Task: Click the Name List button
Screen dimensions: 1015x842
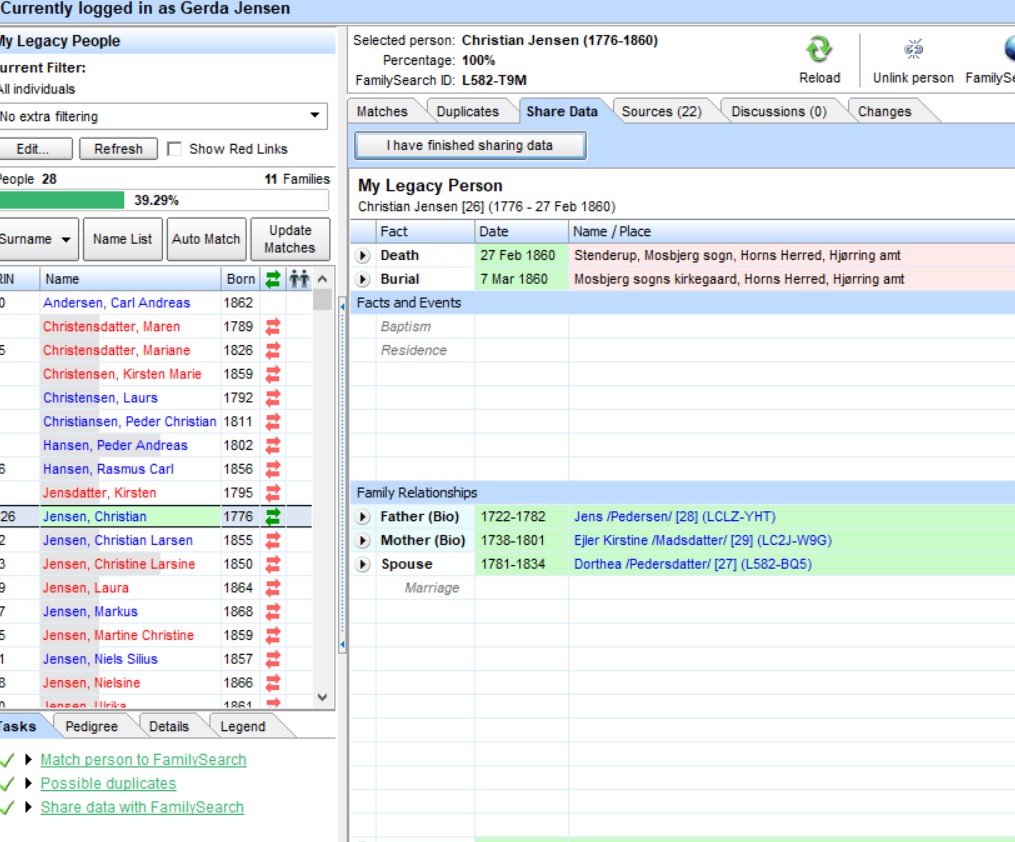Action: (x=122, y=239)
